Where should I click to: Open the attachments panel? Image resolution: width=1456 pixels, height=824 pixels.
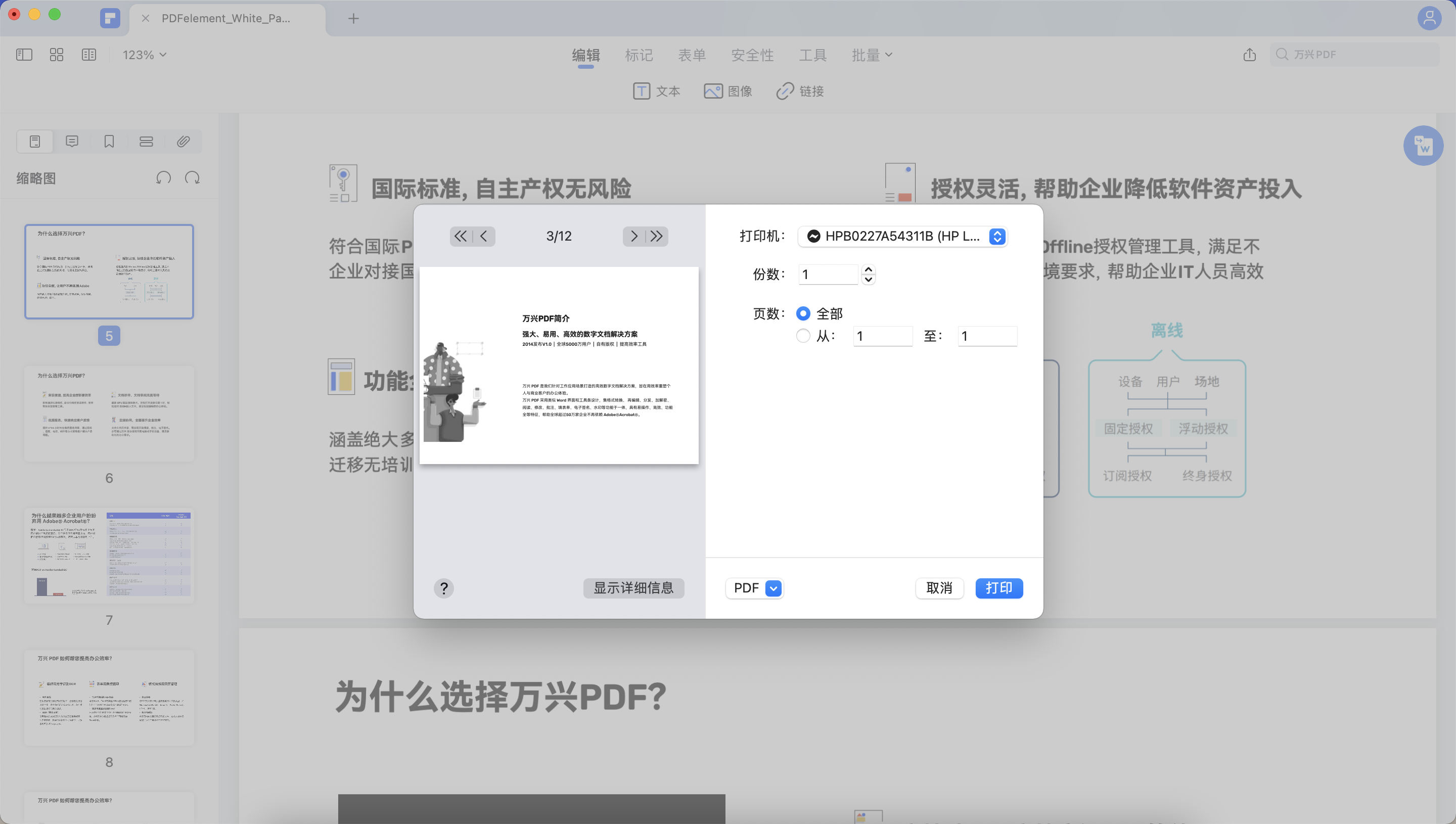183,141
